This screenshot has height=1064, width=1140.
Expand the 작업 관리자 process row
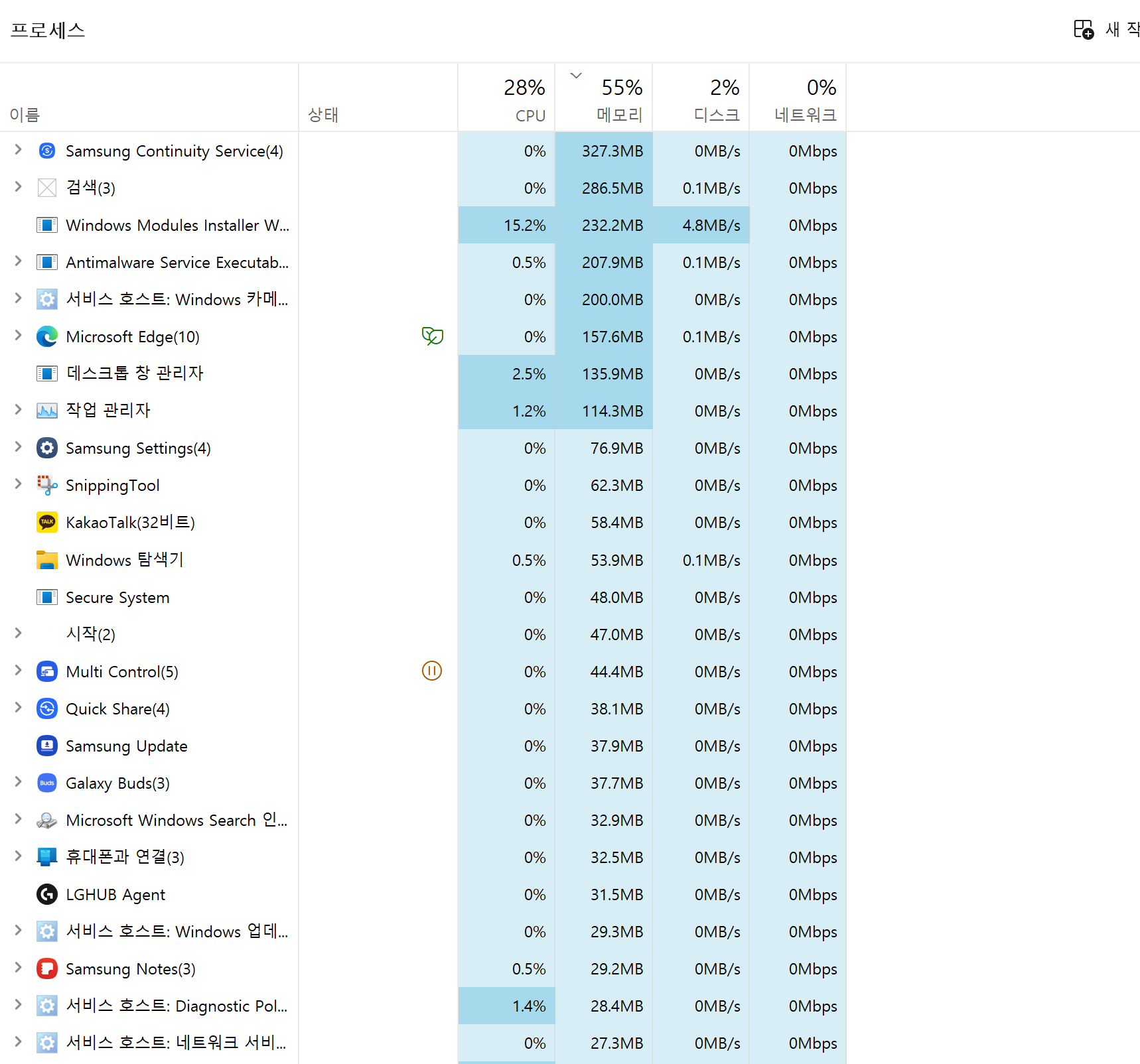click(19, 409)
